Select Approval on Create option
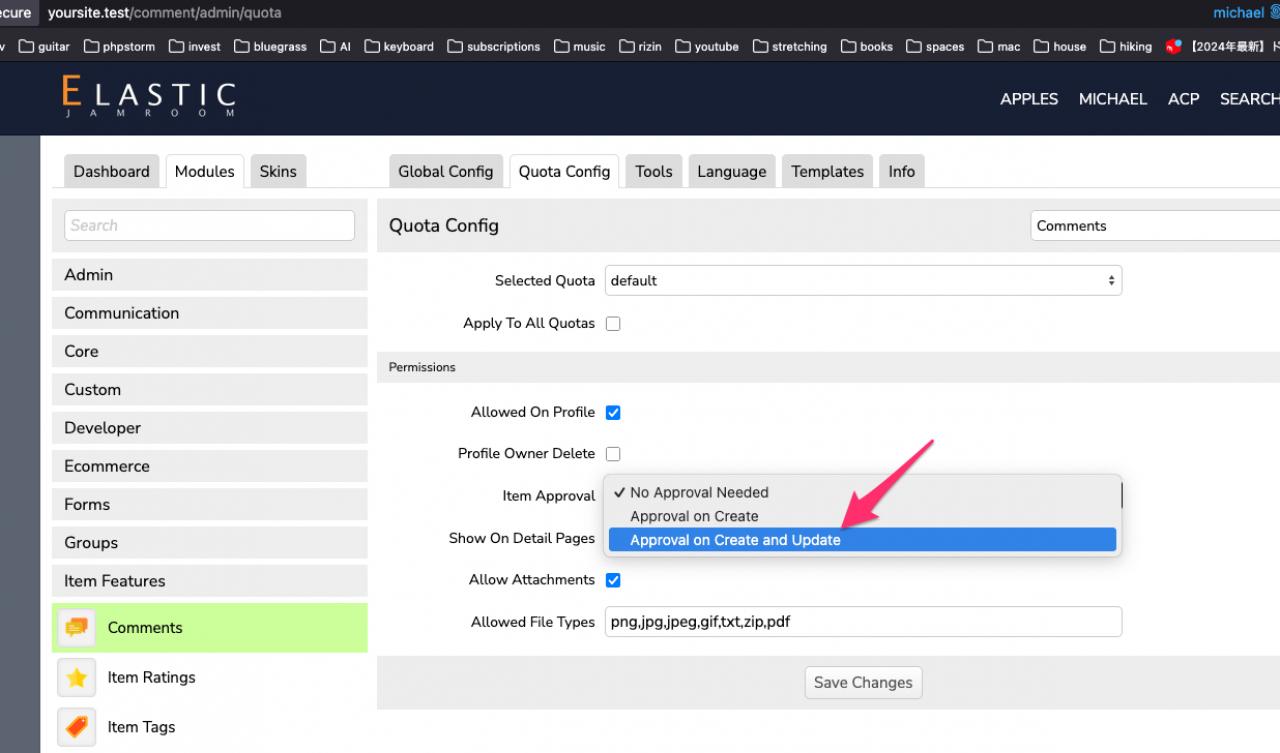Viewport: 1280px width, 753px height. click(x=694, y=516)
